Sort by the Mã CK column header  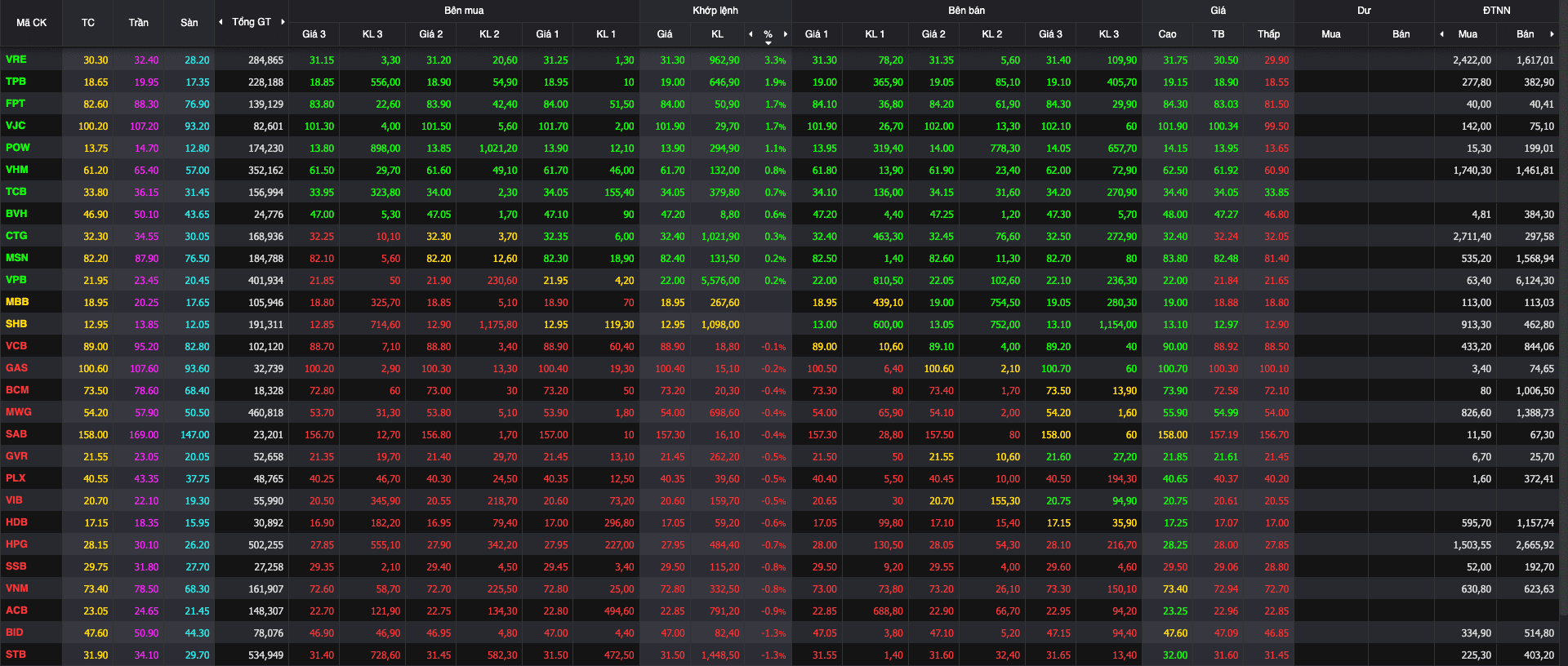(x=31, y=23)
